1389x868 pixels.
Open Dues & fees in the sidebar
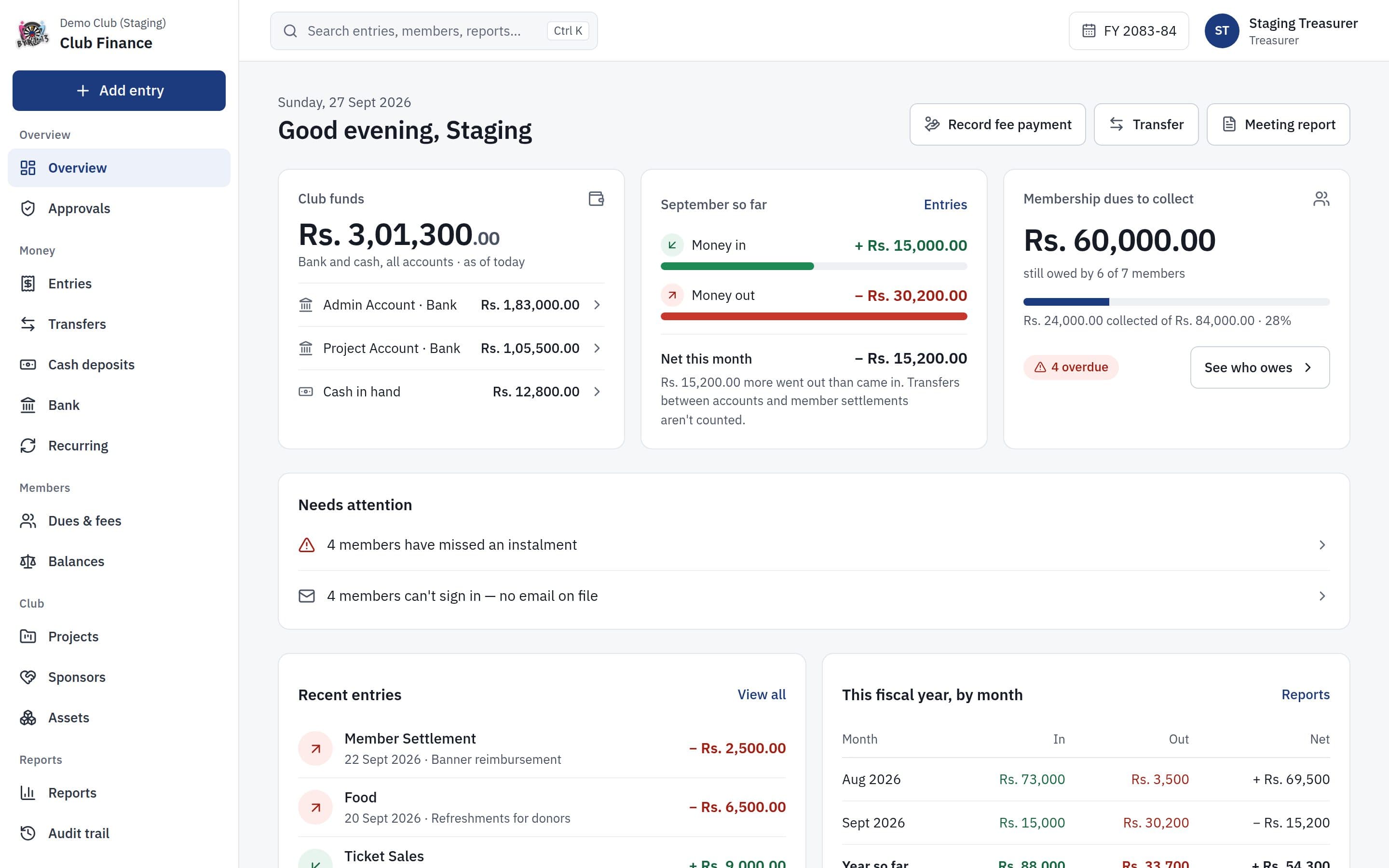click(119, 521)
